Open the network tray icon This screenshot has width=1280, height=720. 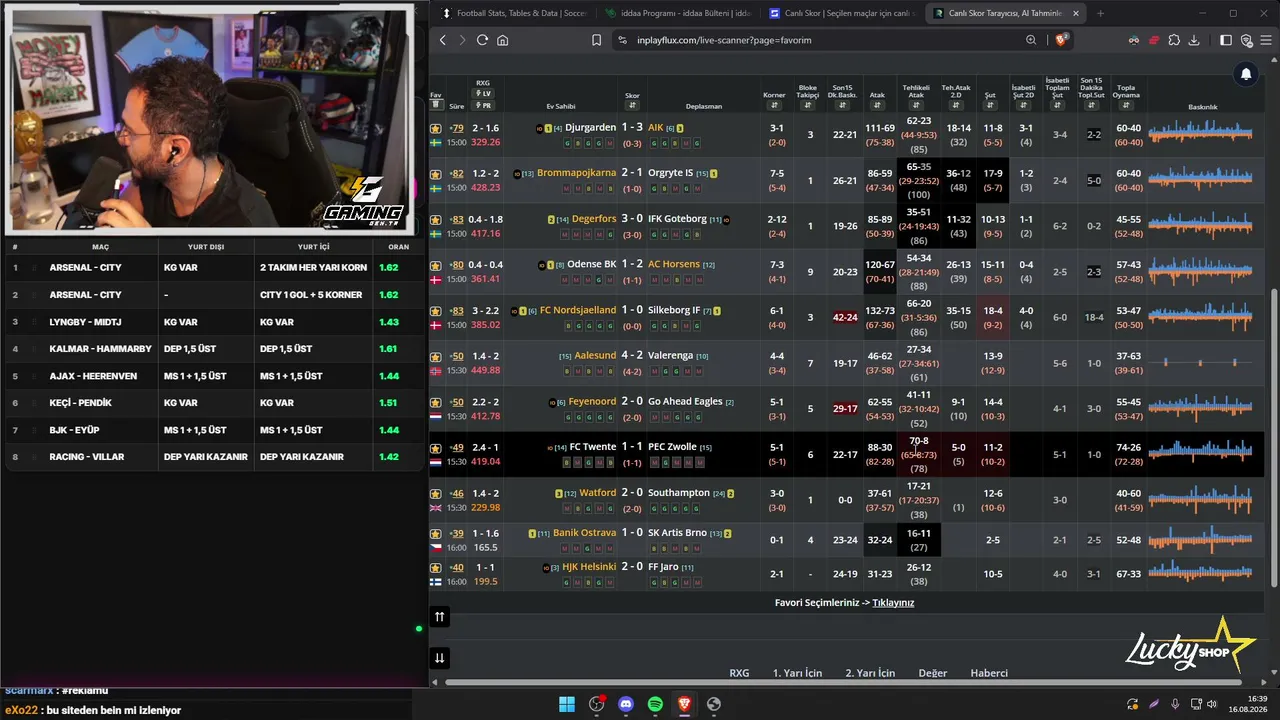tap(1196, 704)
